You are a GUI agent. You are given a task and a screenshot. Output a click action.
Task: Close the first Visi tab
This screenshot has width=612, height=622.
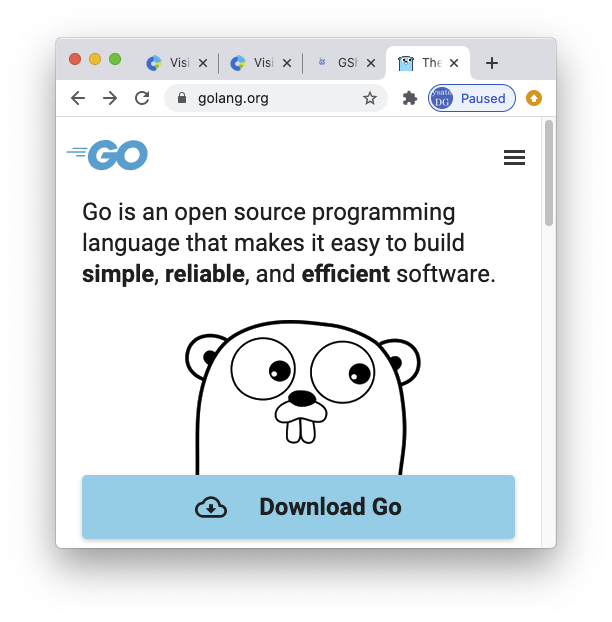tap(203, 63)
